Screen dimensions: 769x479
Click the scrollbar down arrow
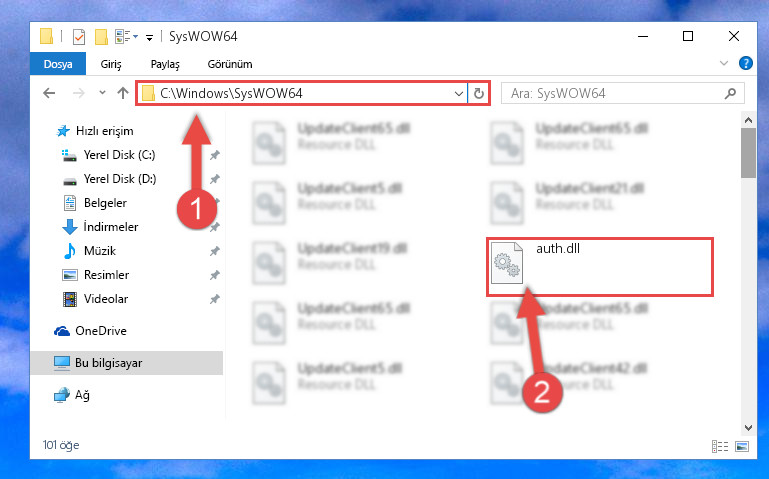coord(748,428)
